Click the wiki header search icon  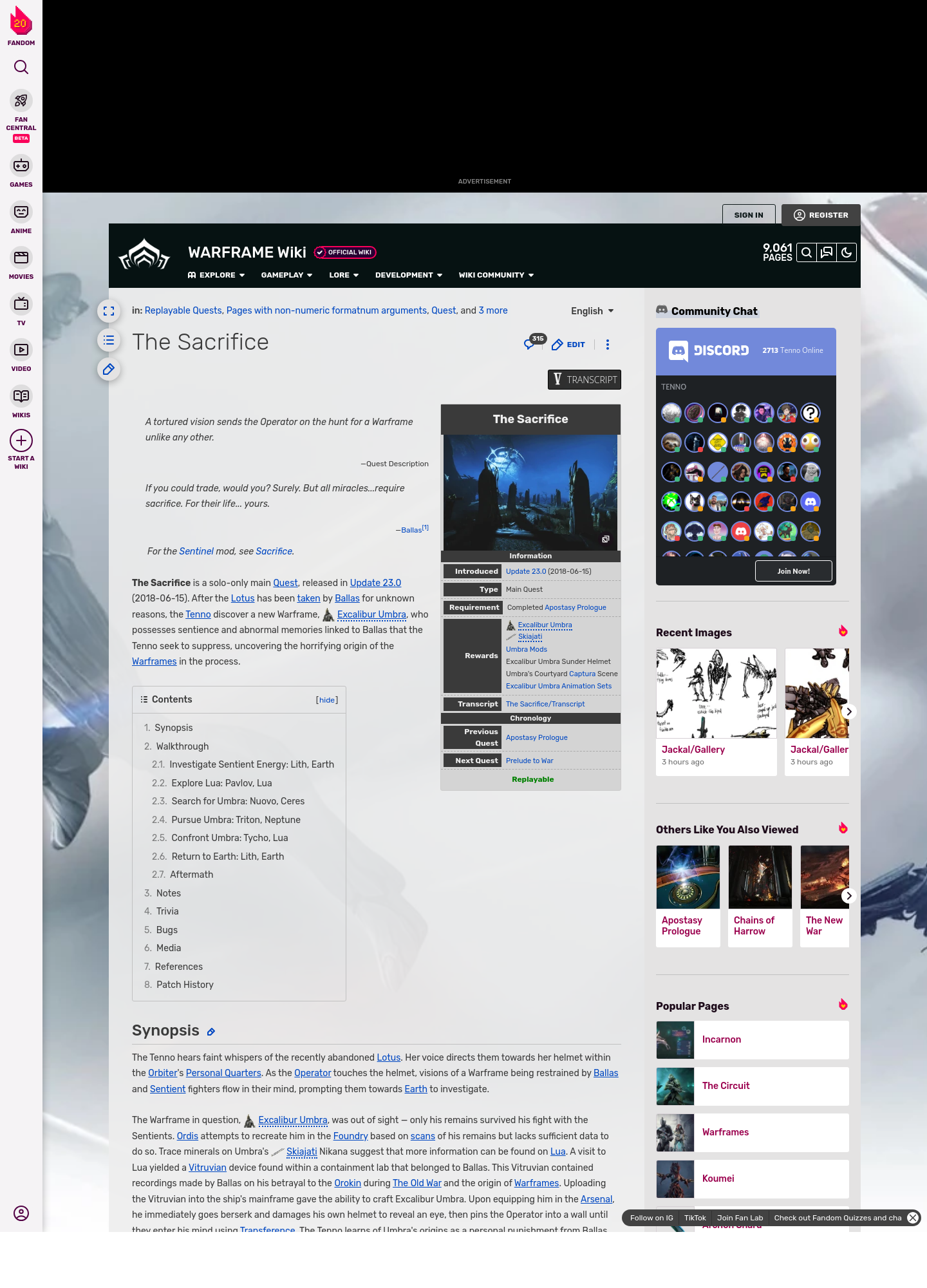click(x=807, y=253)
